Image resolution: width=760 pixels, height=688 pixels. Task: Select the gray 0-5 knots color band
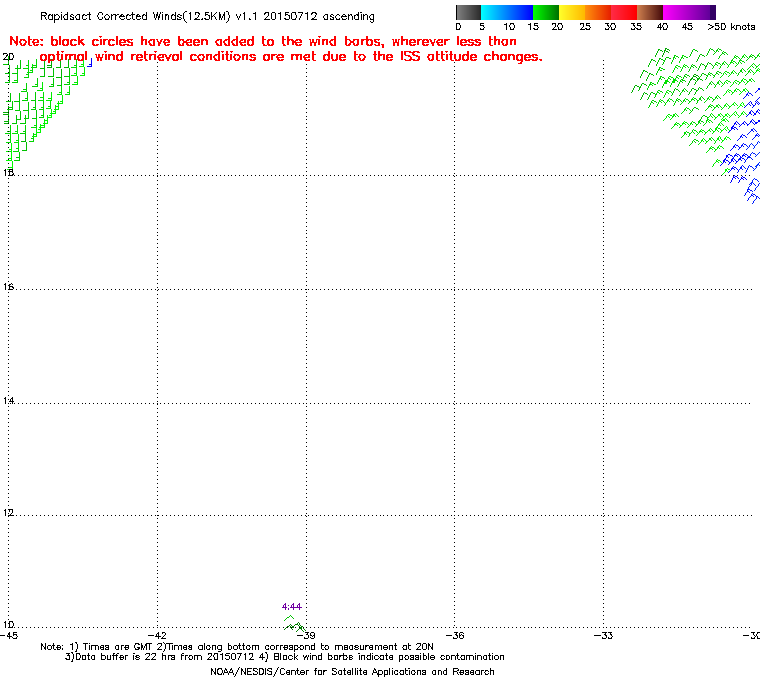tap(468, 12)
